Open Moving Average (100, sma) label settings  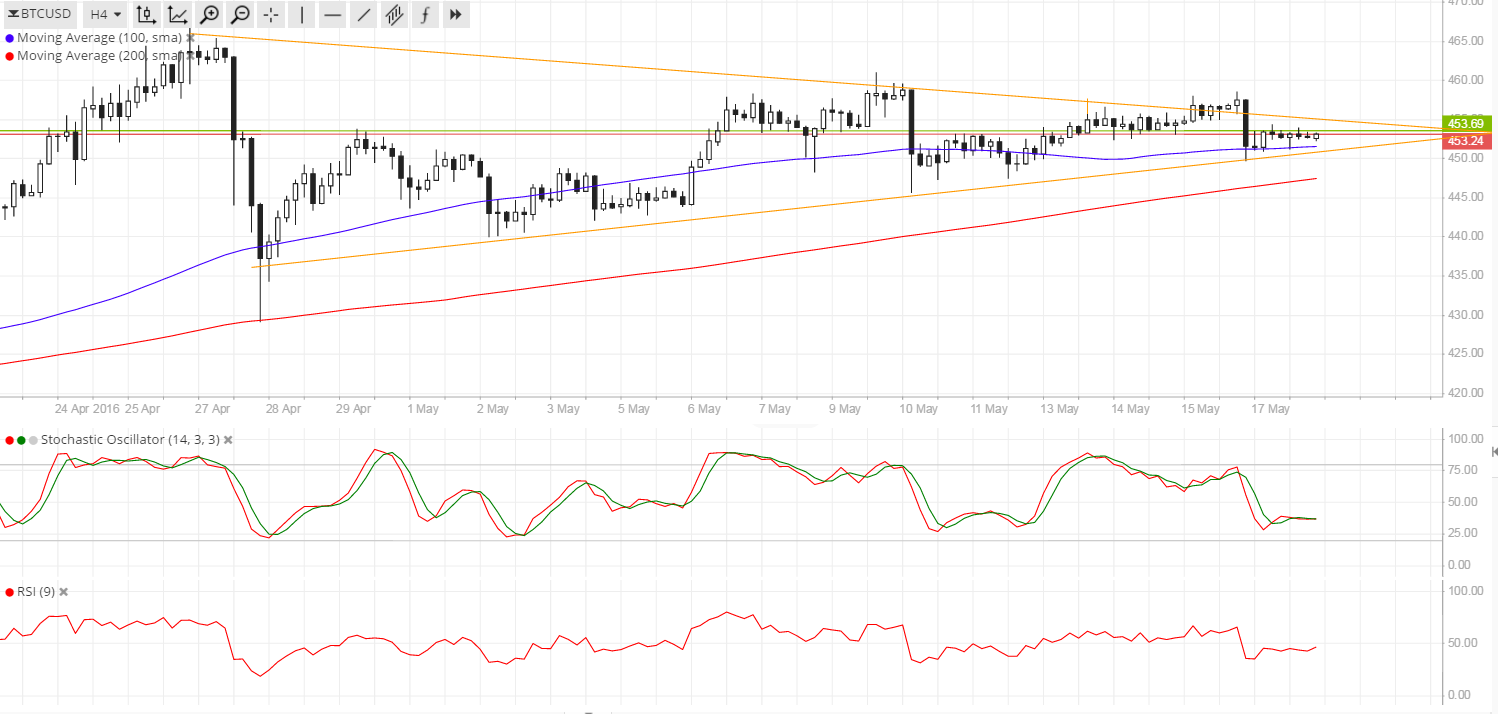coord(99,38)
